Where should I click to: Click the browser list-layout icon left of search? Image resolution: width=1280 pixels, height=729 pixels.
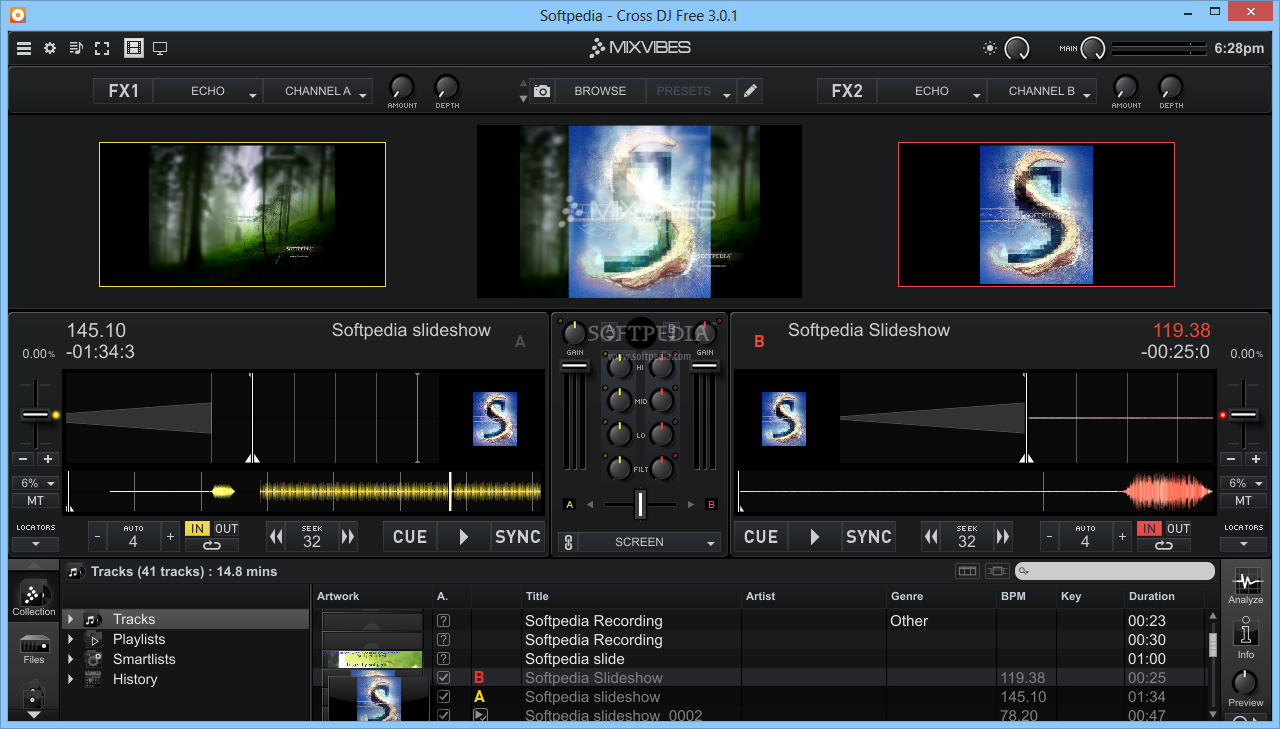pyautogui.click(x=967, y=571)
